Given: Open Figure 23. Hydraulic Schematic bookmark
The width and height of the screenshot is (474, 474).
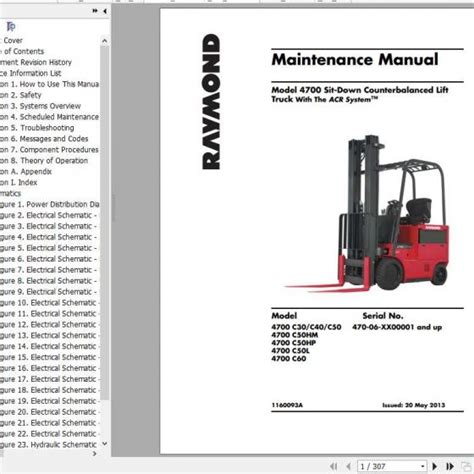Looking at the screenshot, I should point(49,445).
